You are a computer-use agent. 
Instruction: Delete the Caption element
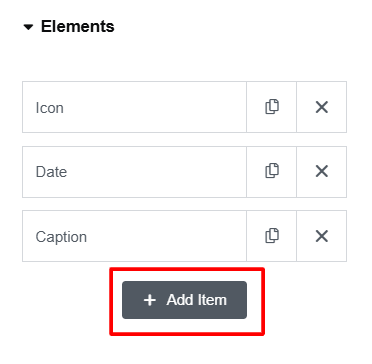pyautogui.click(x=322, y=236)
